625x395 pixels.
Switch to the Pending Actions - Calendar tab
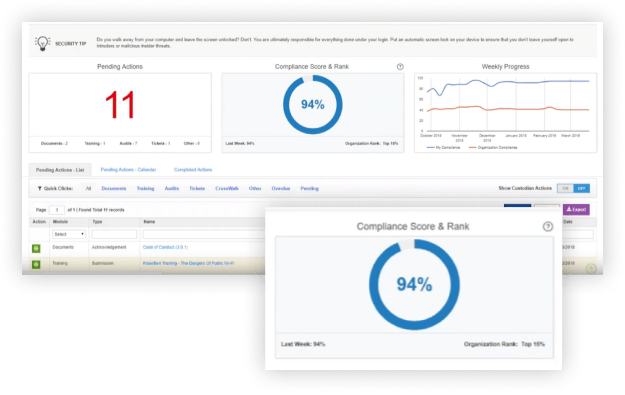[128, 169]
